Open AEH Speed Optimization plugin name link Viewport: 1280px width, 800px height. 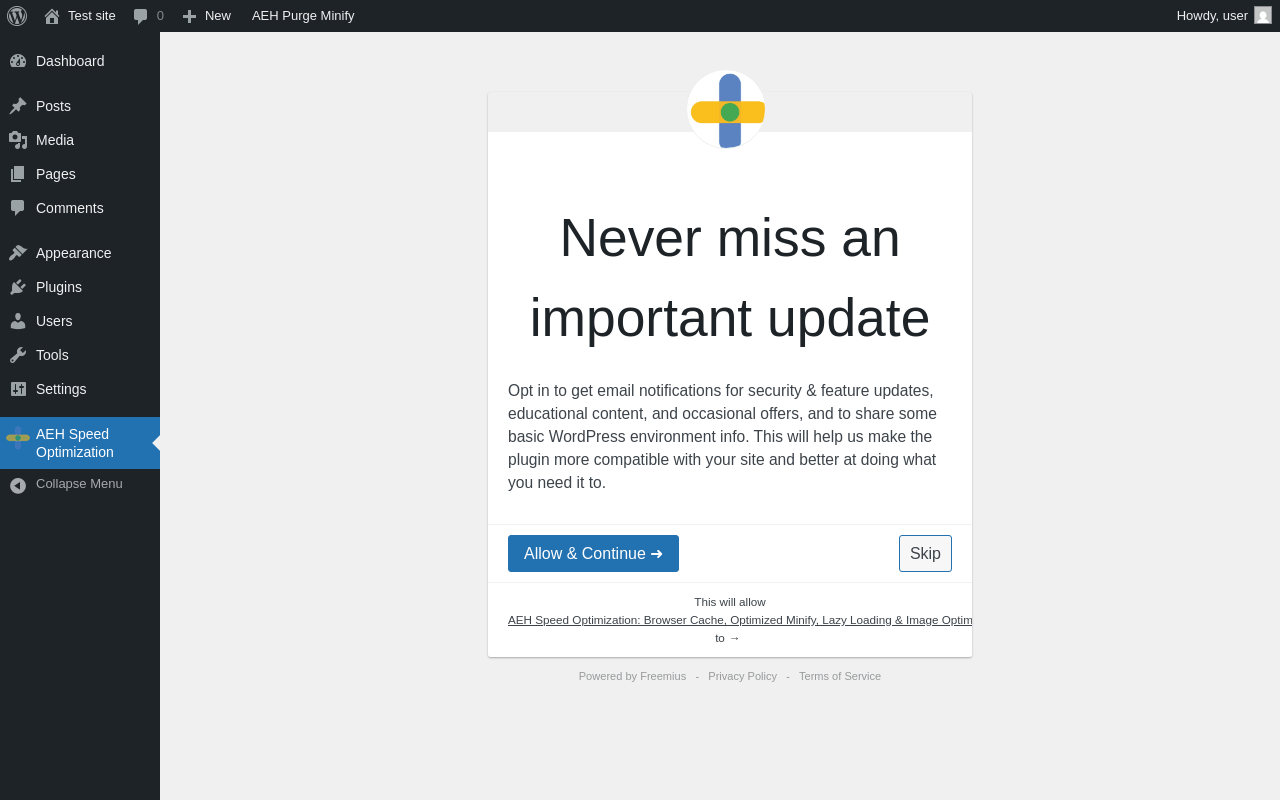(x=740, y=620)
